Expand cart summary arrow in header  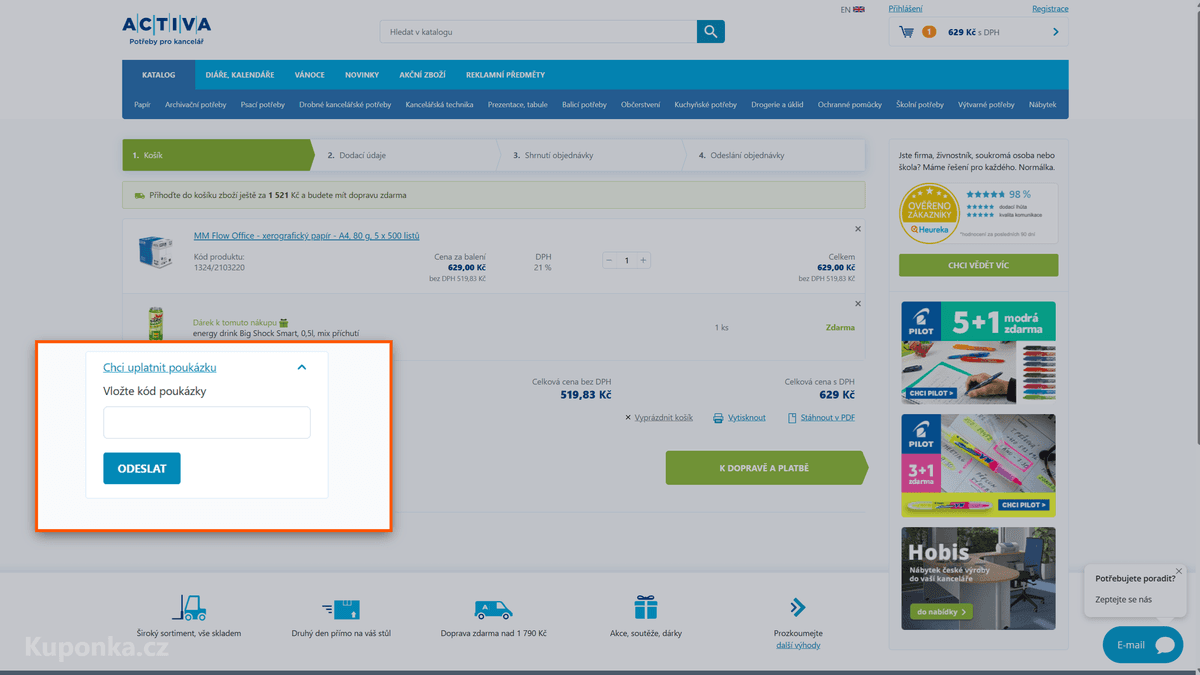click(x=1056, y=32)
